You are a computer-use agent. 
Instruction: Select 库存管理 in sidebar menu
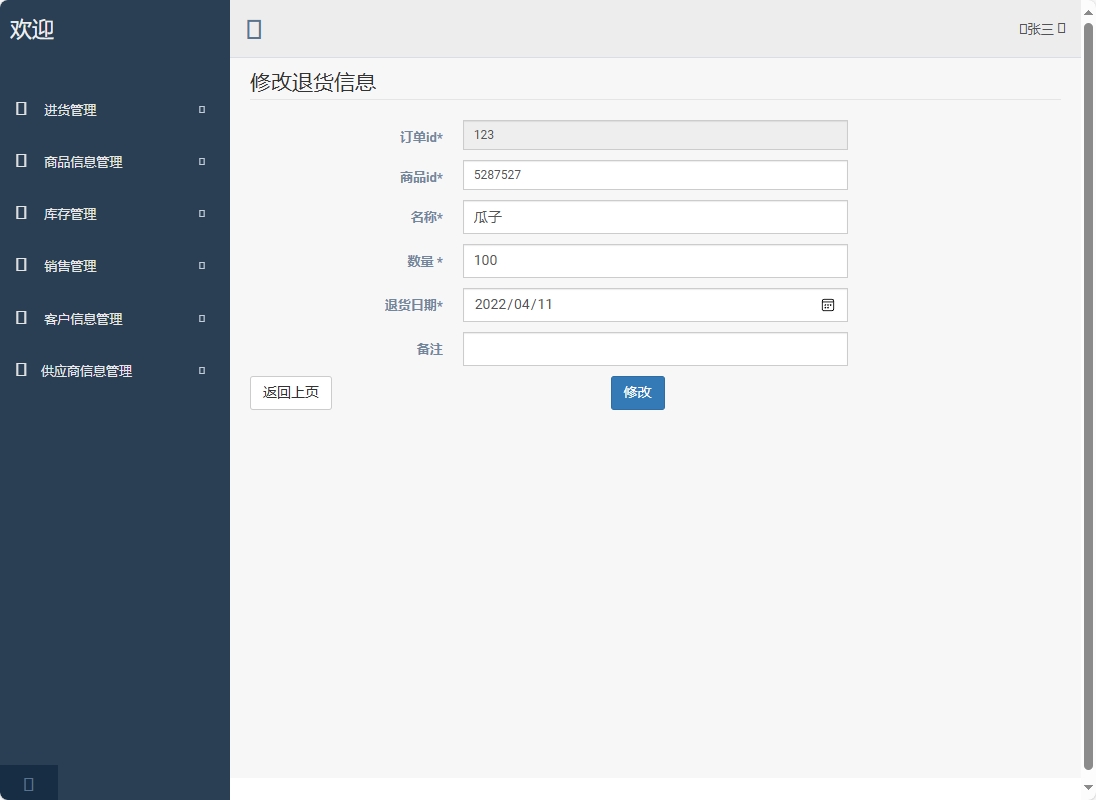(x=70, y=213)
